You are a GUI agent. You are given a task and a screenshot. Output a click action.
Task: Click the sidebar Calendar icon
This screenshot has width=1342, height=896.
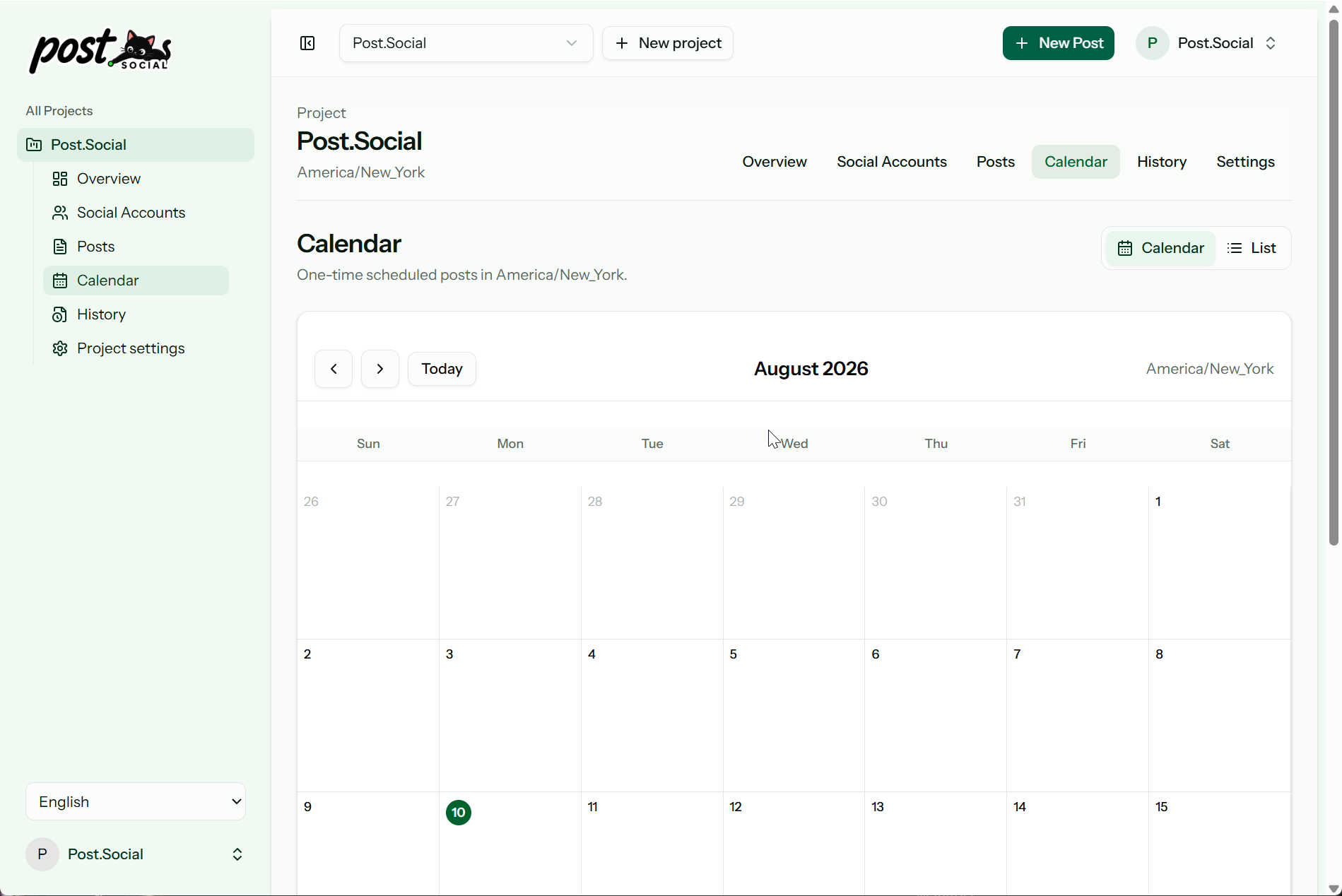click(x=60, y=281)
